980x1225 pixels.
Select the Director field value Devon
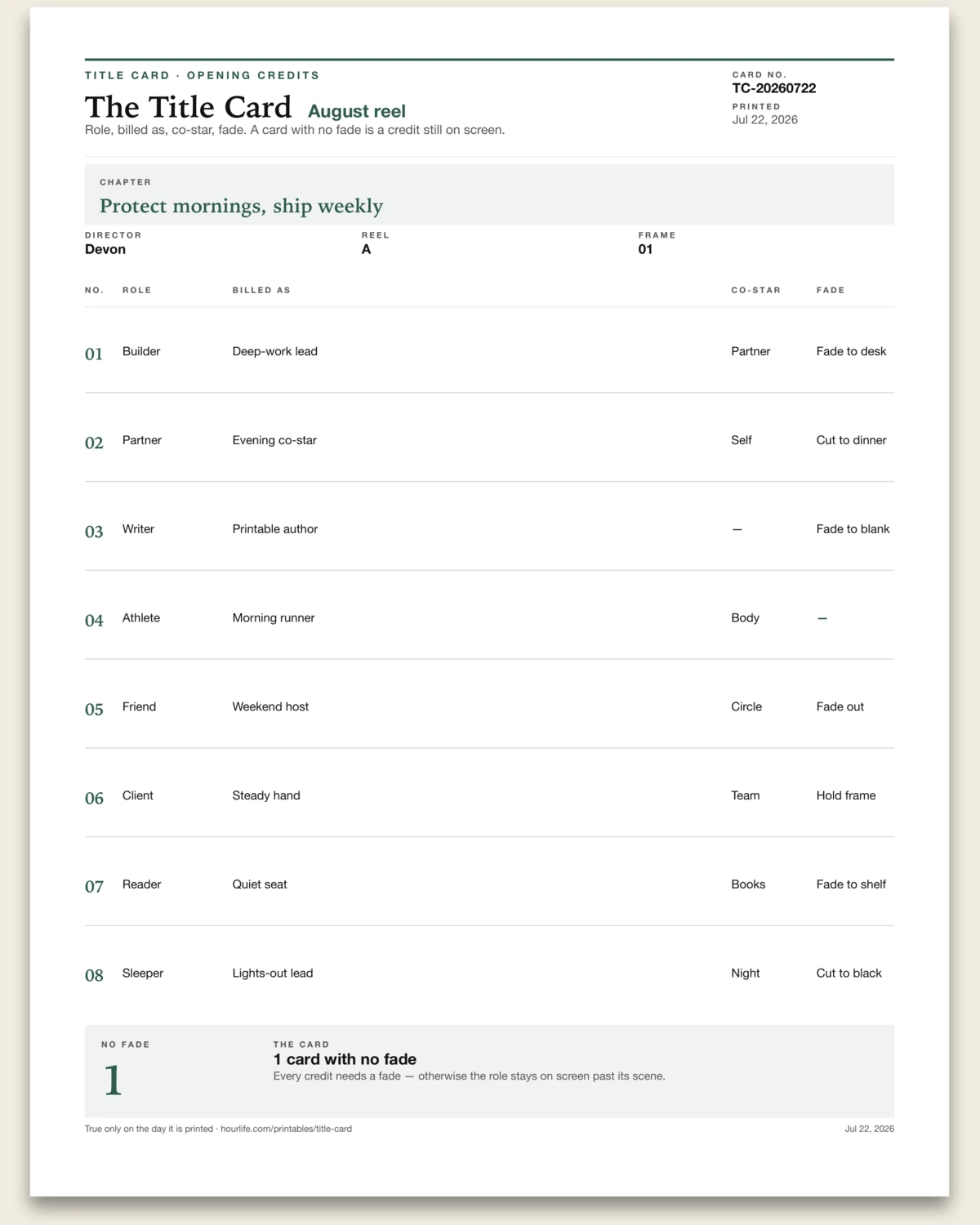tap(105, 249)
